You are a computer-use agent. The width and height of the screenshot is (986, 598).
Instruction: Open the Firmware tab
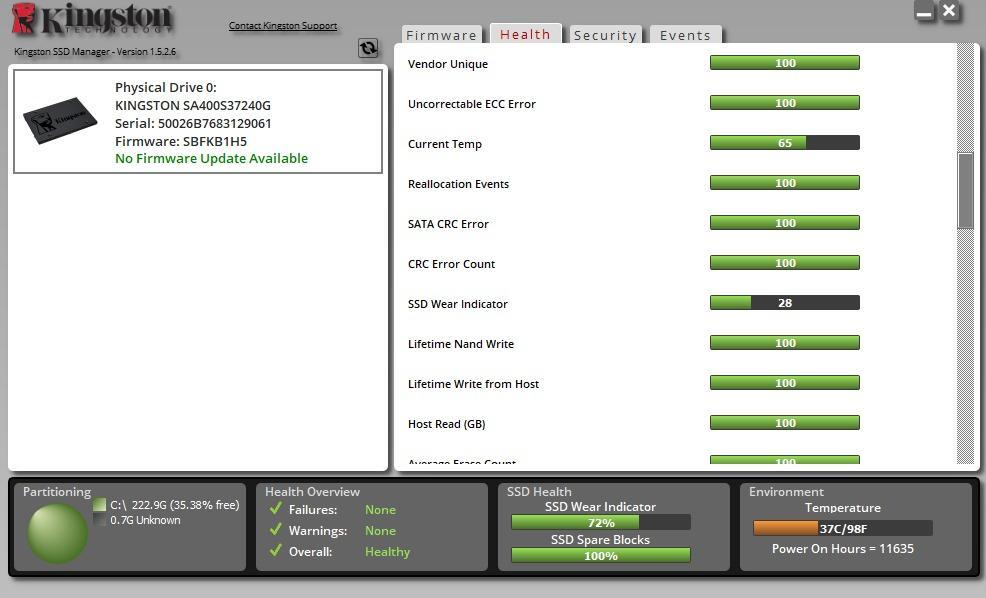[441, 35]
